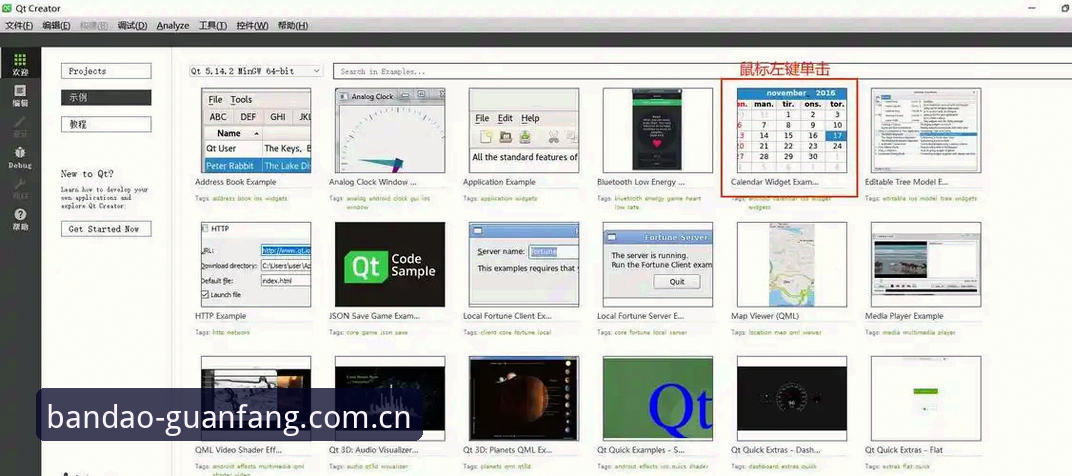
Task: Open the Analyze menu
Action: [x=173, y=25]
